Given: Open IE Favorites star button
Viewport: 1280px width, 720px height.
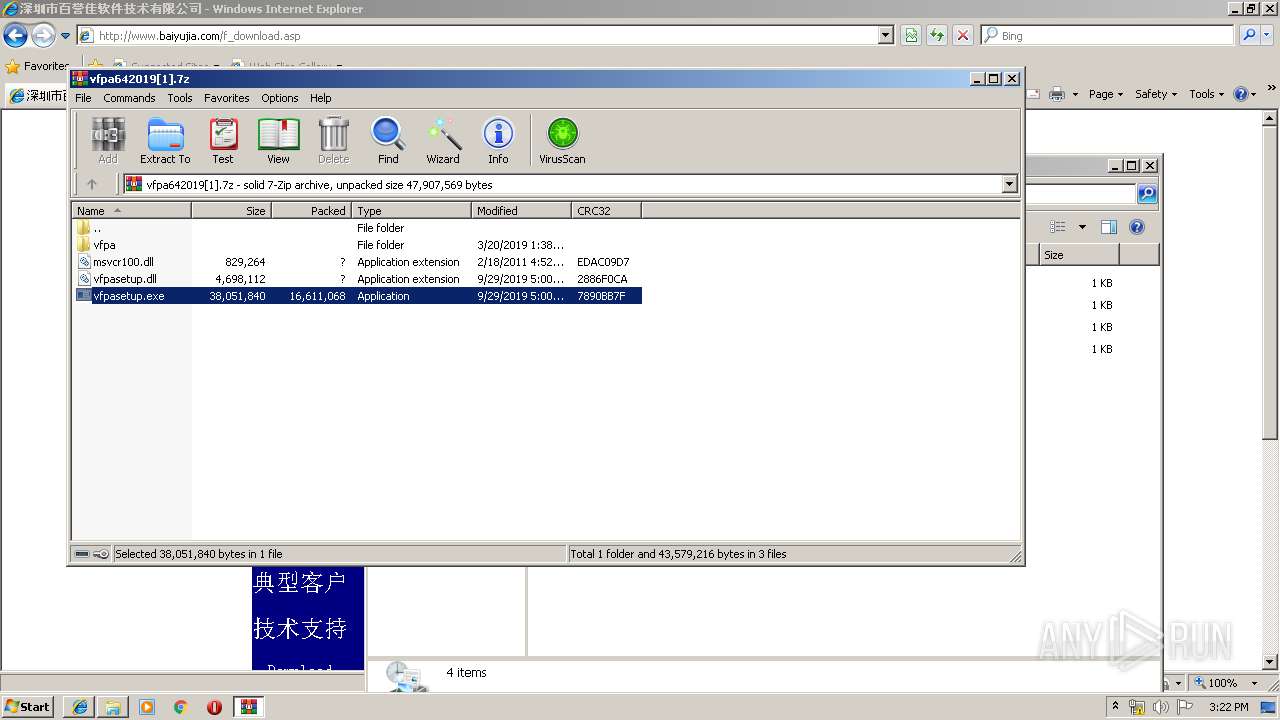Looking at the screenshot, I should [x=37, y=66].
